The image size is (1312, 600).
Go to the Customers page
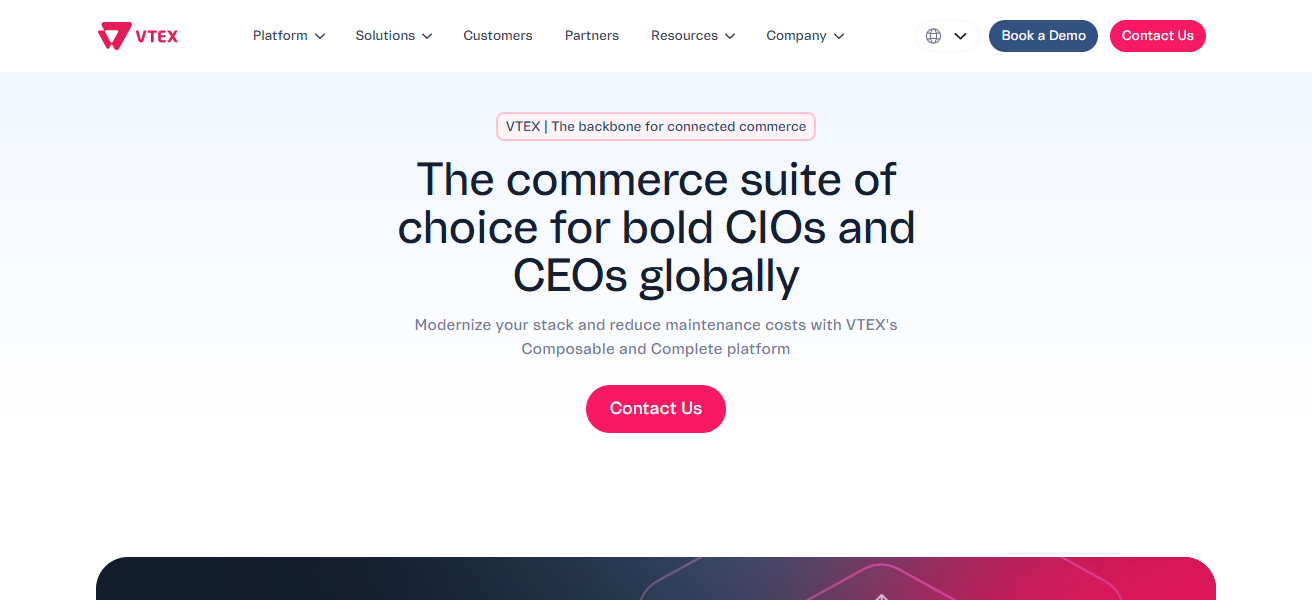click(x=498, y=36)
